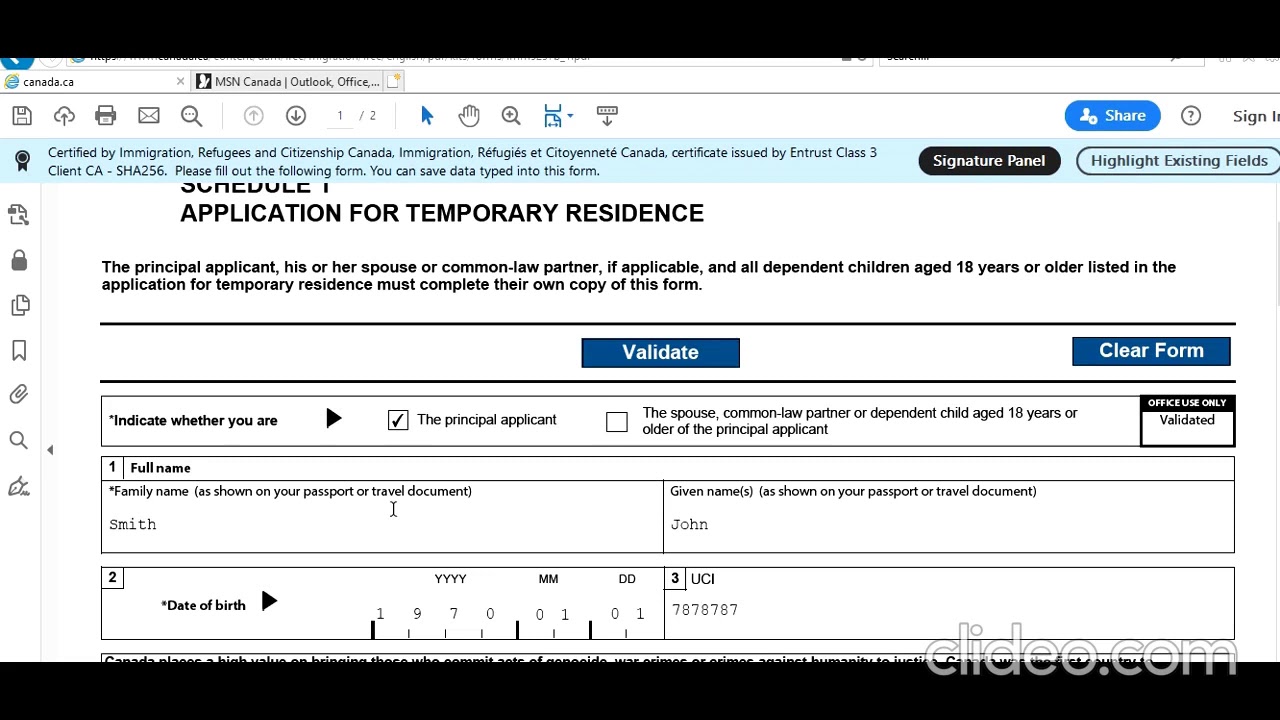Choose the fit width page tool
The height and width of the screenshot is (720, 1280).
[553, 116]
